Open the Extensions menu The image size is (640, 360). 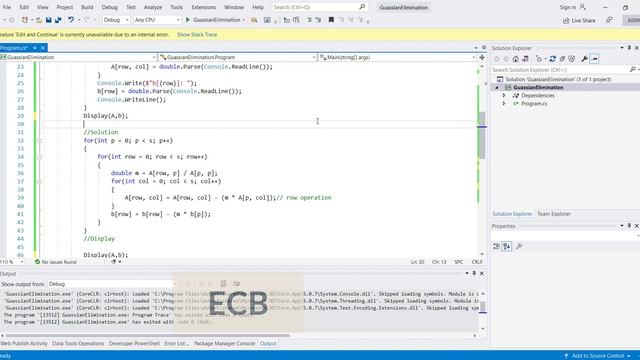[203, 7]
